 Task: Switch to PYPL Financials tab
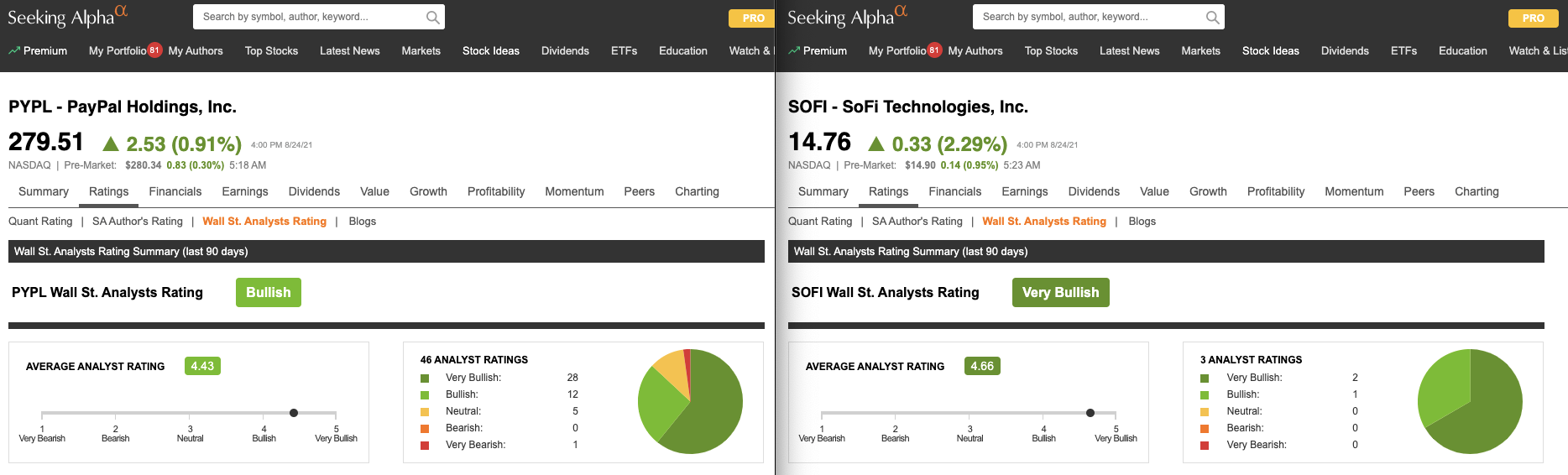click(x=175, y=191)
